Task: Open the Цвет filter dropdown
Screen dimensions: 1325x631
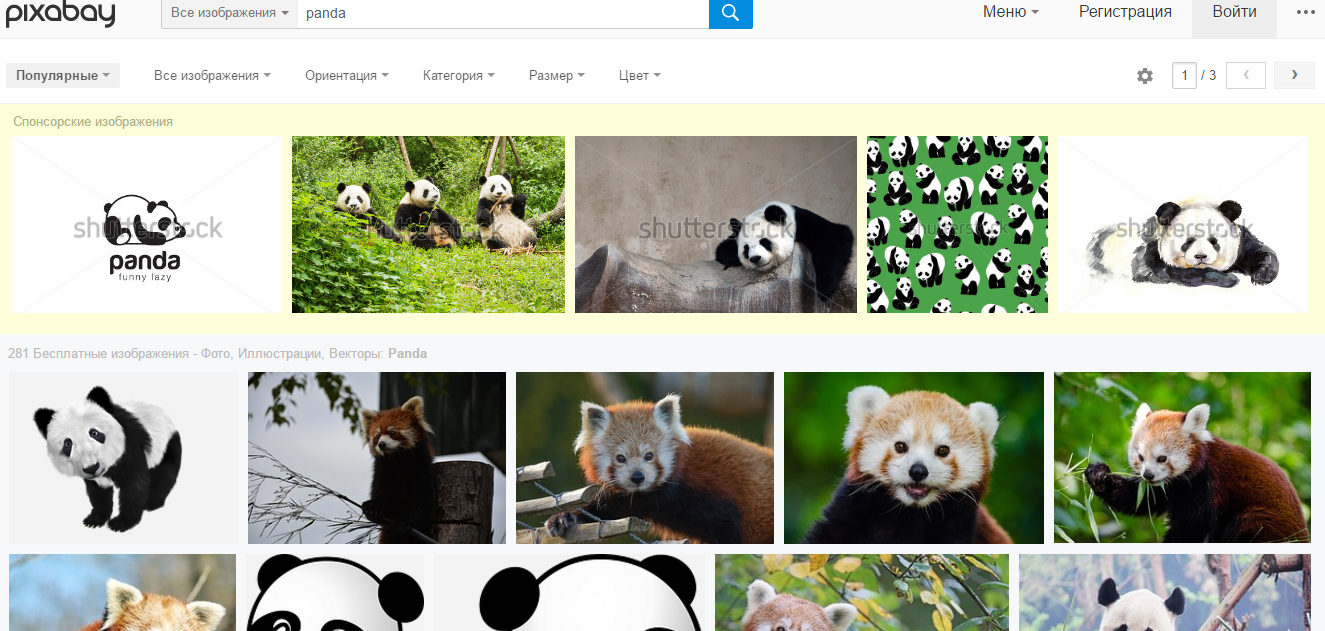Action: click(x=640, y=75)
